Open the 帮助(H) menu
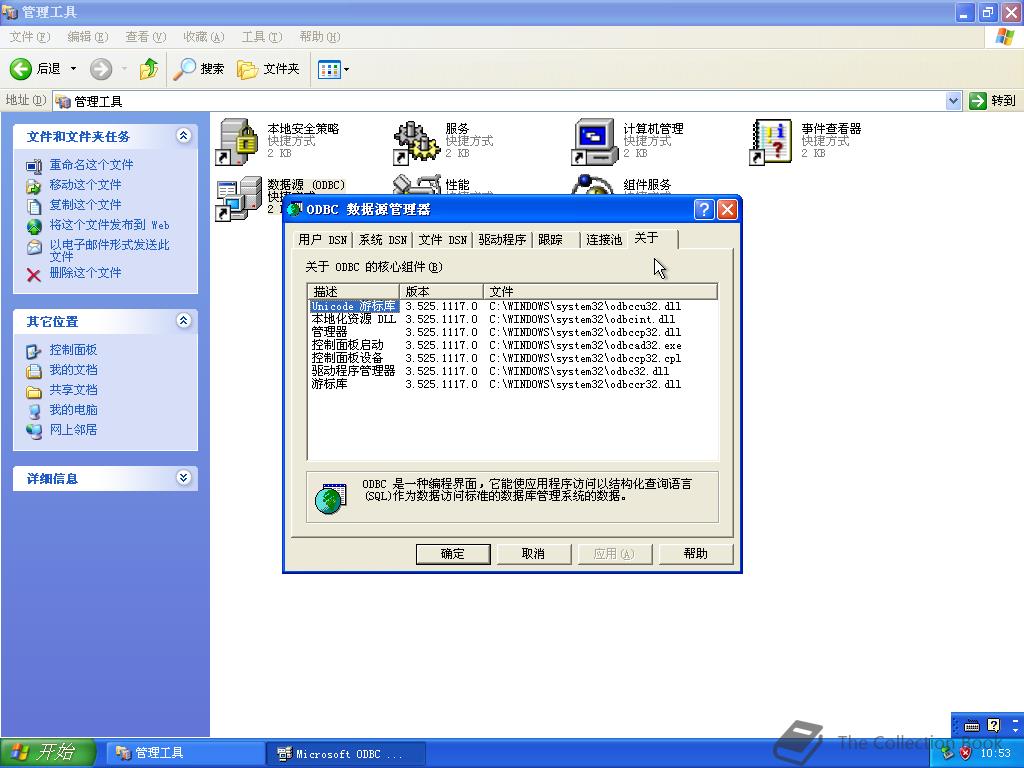This screenshot has width=1024, height=768. [x=320, y=37]
